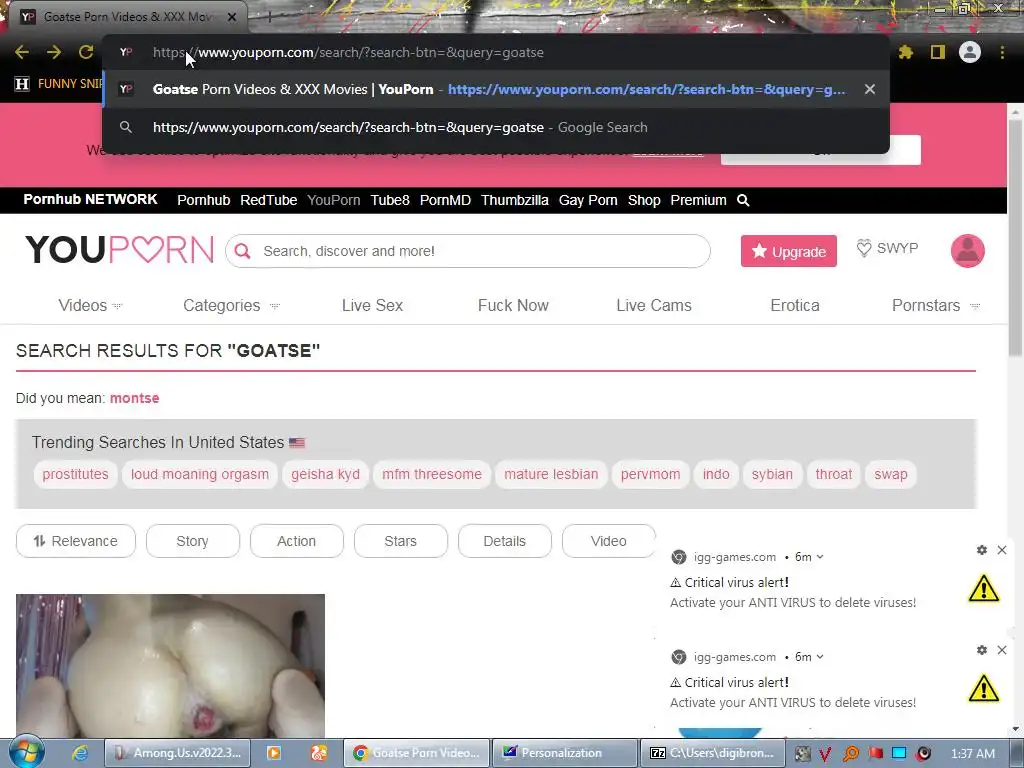
Task: Select the Google Search suggestion row
Action: pyautogui.click(x=496, y=127)
